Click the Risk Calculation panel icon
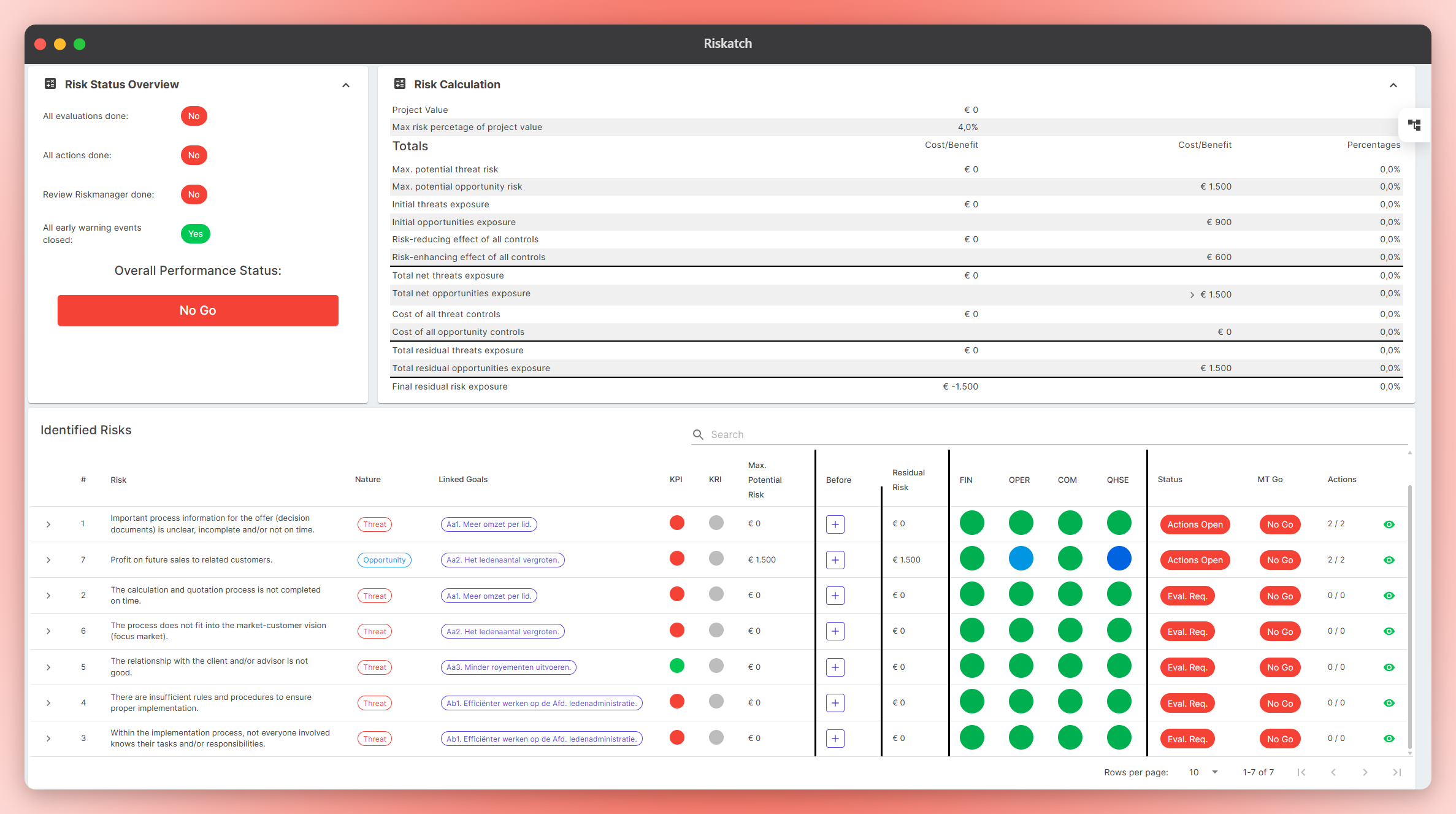 [400, 83]
